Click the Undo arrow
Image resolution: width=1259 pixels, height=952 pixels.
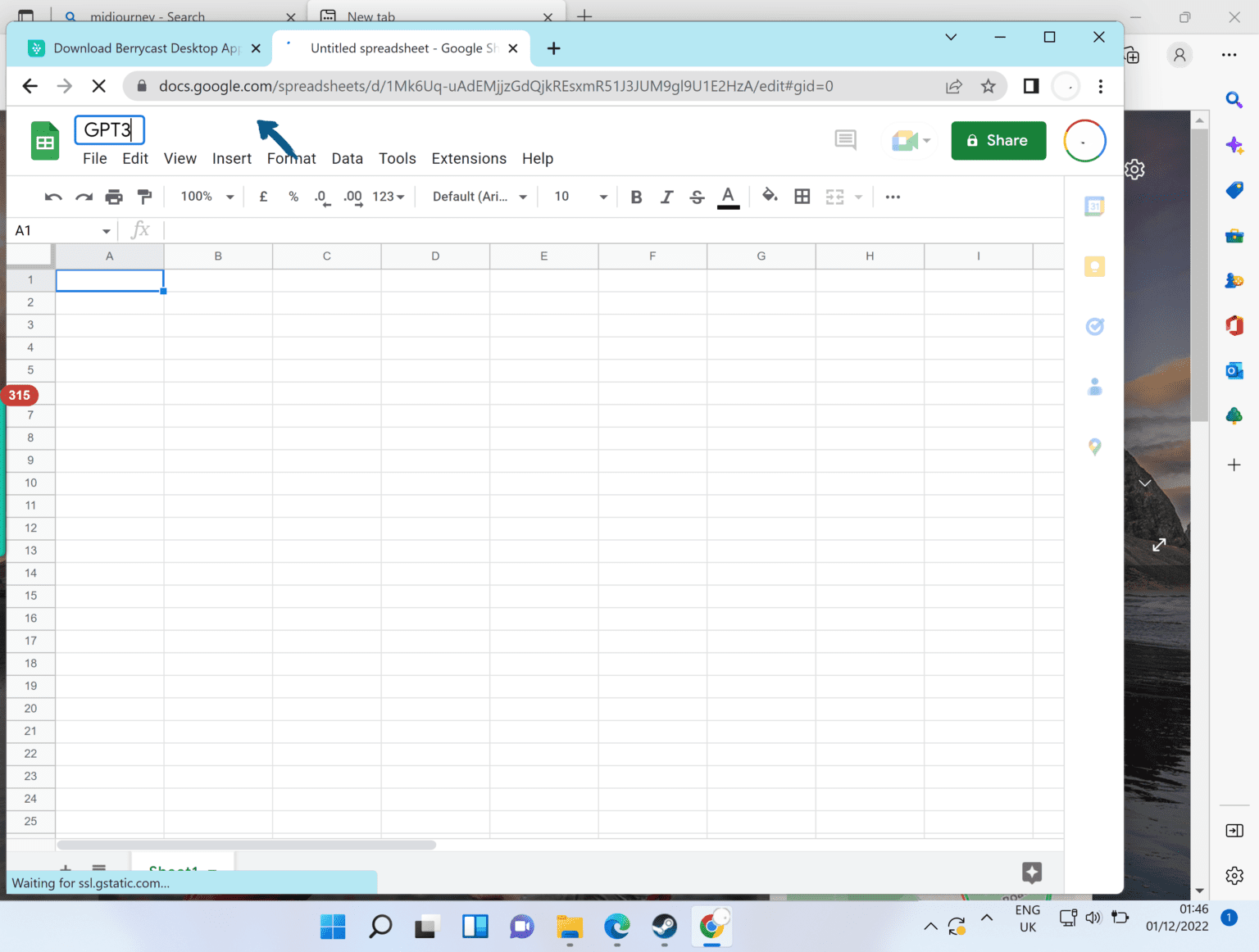pos(52,197)
